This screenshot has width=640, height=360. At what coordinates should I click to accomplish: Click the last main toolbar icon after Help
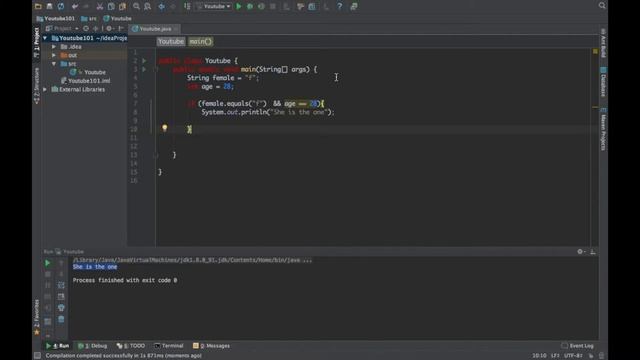tap(354, 6)
